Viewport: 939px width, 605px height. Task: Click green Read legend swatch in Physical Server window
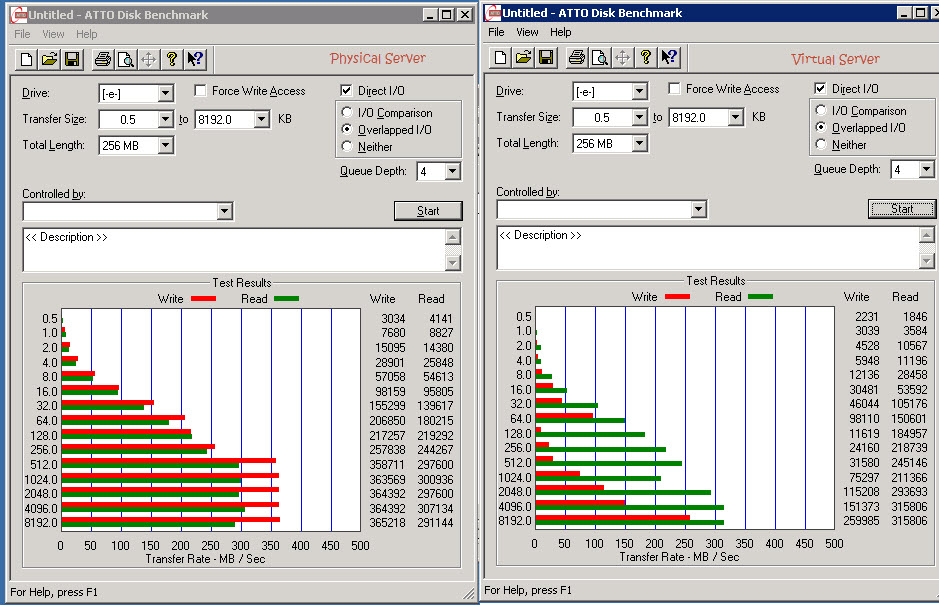click(x=286, y=298)
